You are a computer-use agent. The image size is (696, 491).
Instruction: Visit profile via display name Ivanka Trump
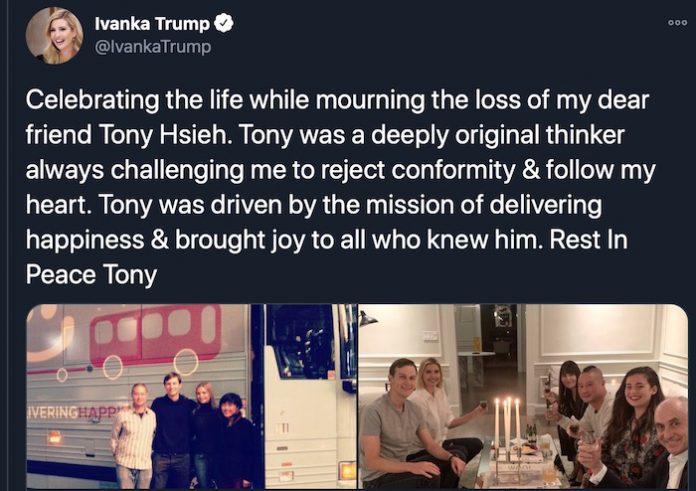pos(152,24)
